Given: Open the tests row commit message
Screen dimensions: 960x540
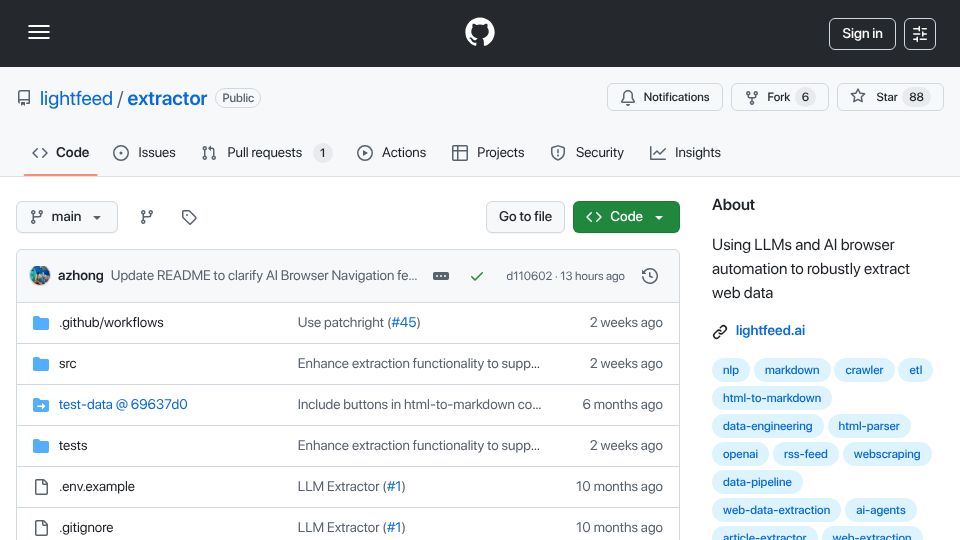Looking at the screenshot, I should pyautogui.click(x=419, y=446).
